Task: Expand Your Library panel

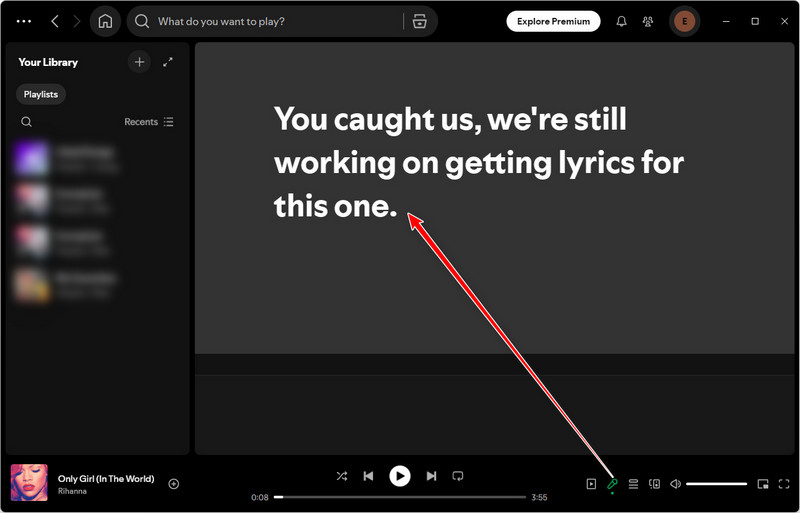Action: [168, 62]
